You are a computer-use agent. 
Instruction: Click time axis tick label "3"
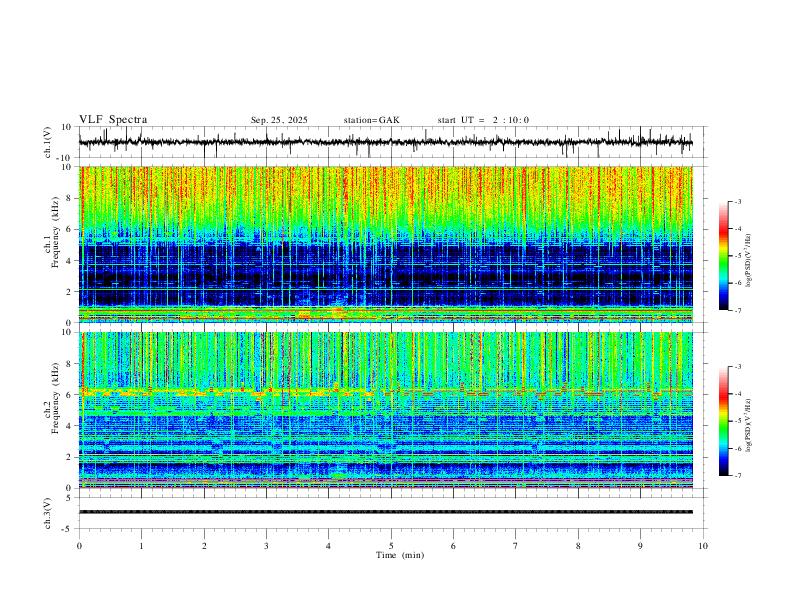tap(266, 546)
